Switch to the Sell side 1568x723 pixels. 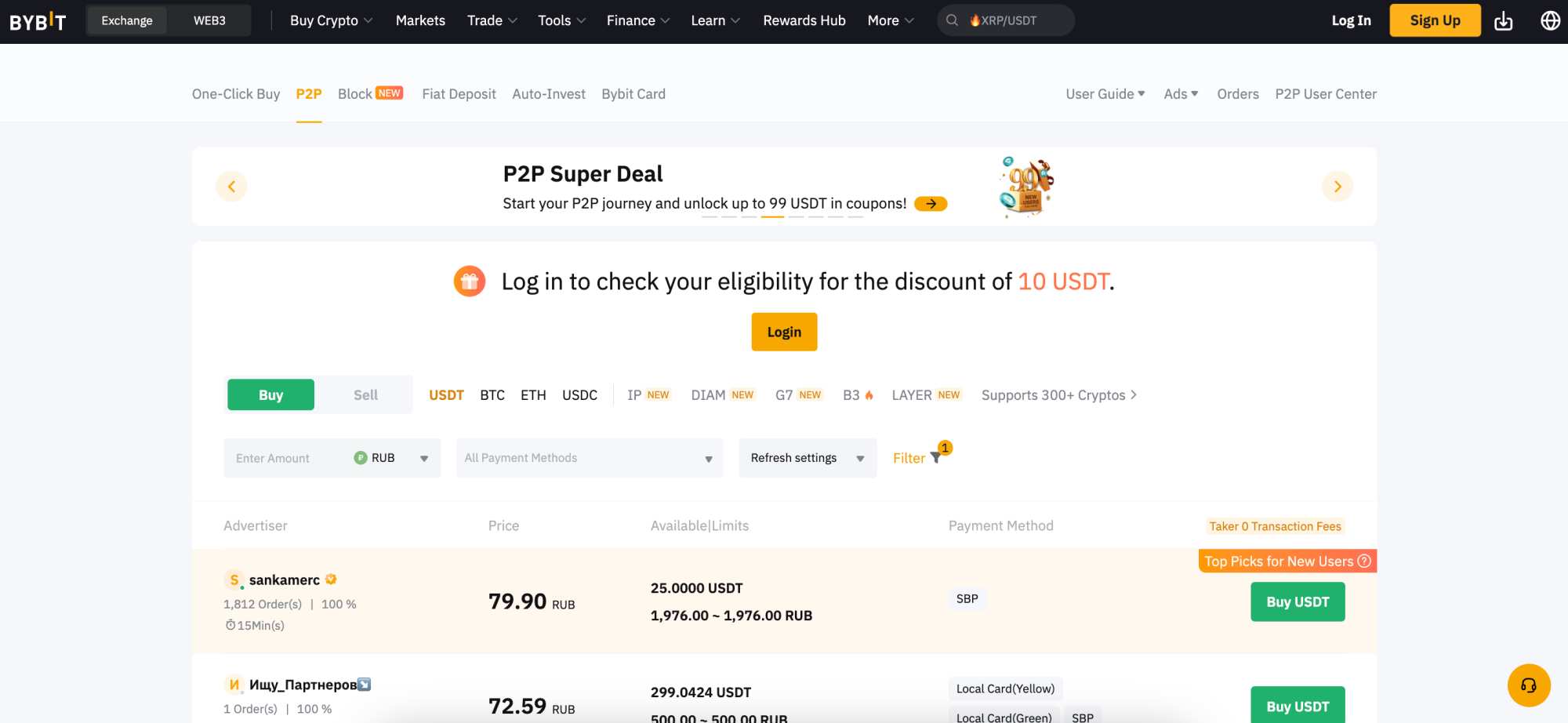[364, 394]
